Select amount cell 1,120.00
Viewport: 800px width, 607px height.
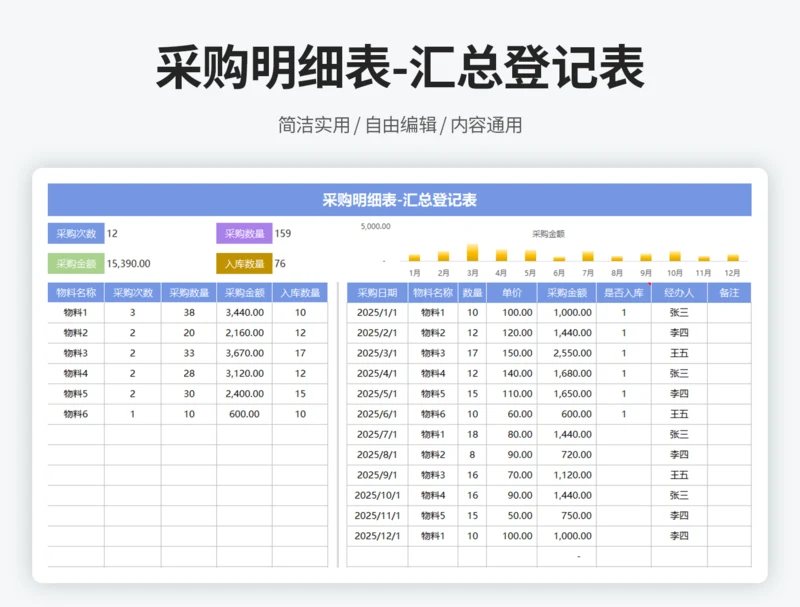[567, 475]
